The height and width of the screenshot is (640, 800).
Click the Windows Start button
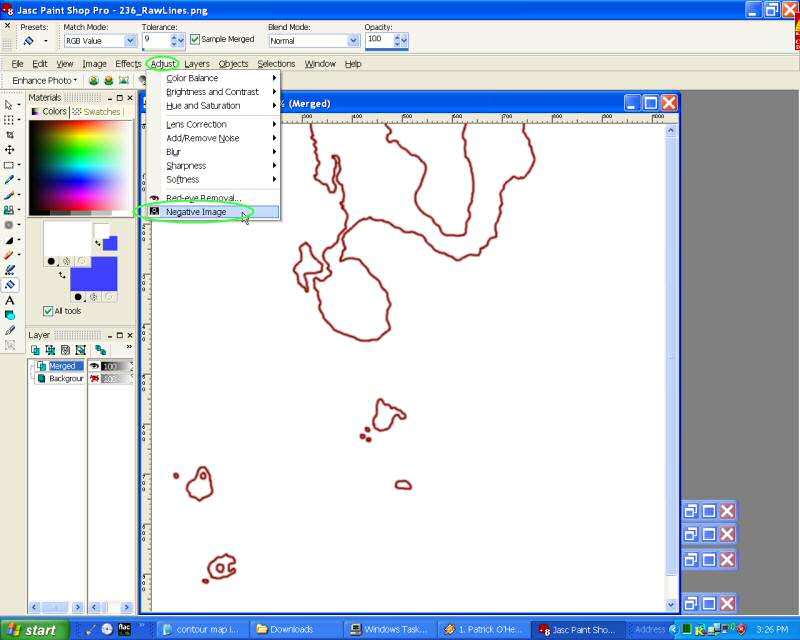[x=34, y=630]
